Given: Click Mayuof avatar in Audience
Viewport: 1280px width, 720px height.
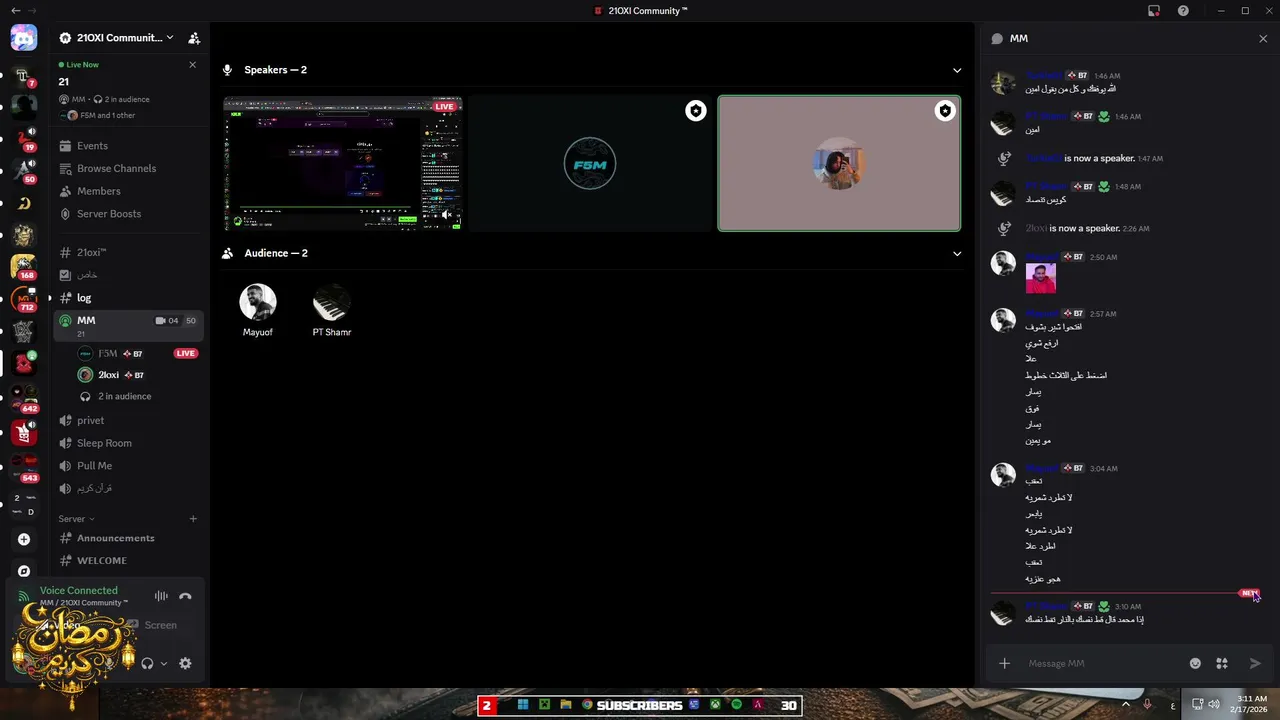Looking at the screenshot, I should pos(258,302).
